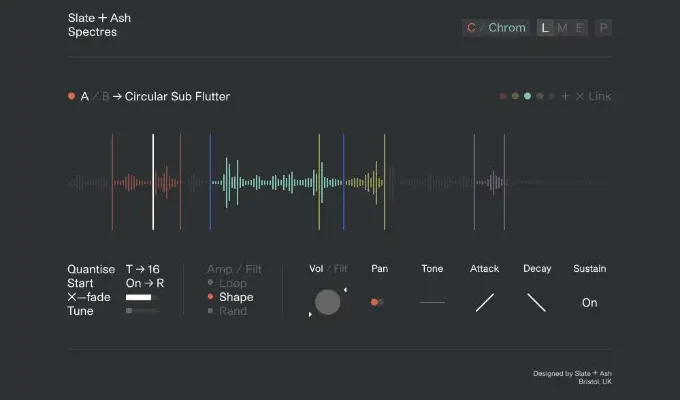Adjust the X-fade slider bar

(141, 297)
